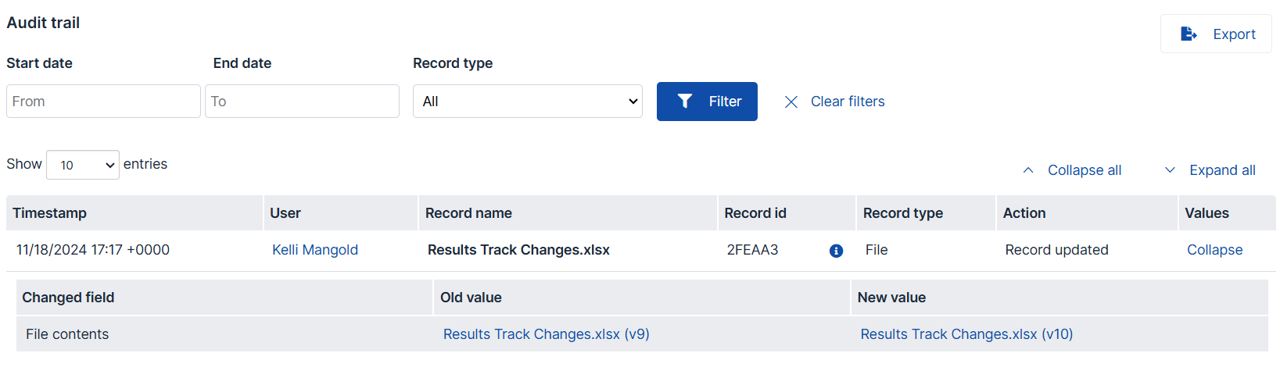Click the Expand all link
This screenshot has height=378, width=1280.
(1222, 170)
